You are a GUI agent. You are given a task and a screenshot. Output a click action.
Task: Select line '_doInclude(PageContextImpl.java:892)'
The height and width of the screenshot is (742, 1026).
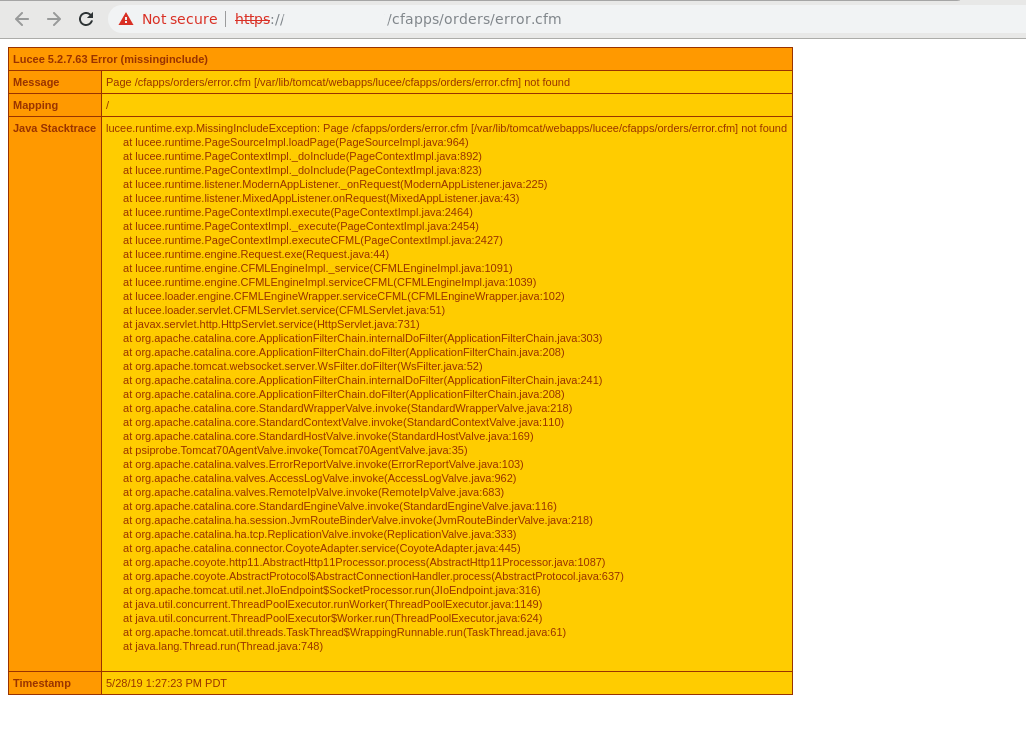coord(302,156)
